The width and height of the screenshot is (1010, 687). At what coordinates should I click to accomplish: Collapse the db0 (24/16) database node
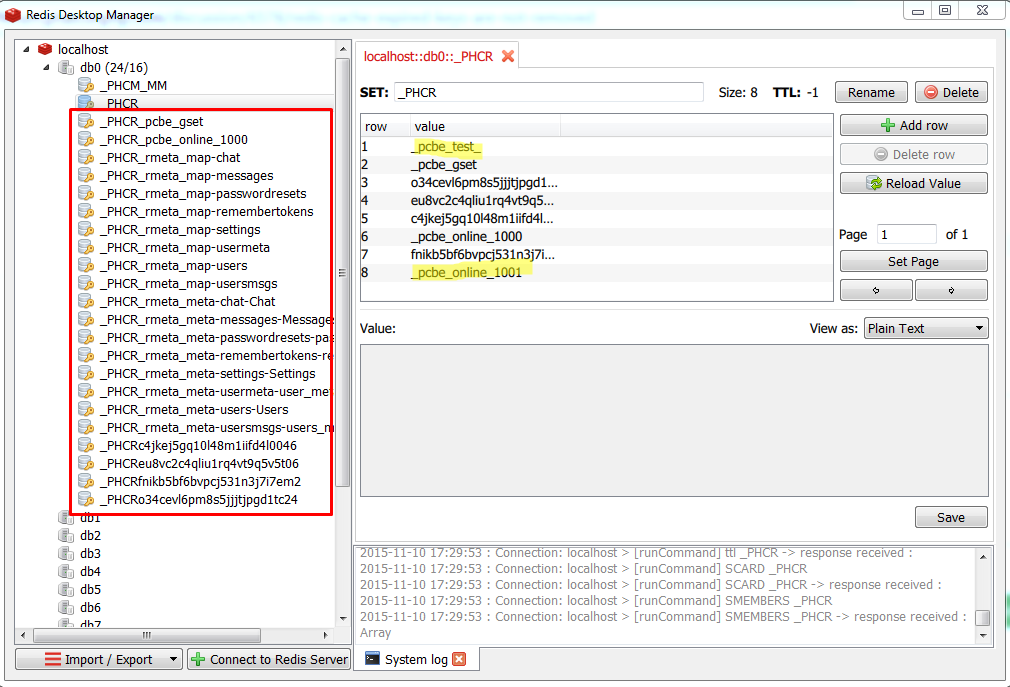44,67
